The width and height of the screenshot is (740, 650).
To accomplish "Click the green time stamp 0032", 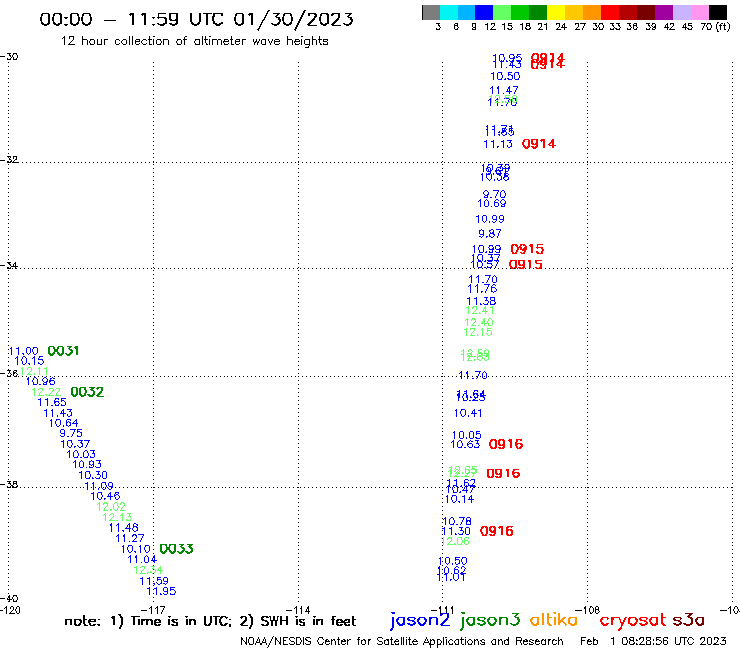I will pos(87,392).
